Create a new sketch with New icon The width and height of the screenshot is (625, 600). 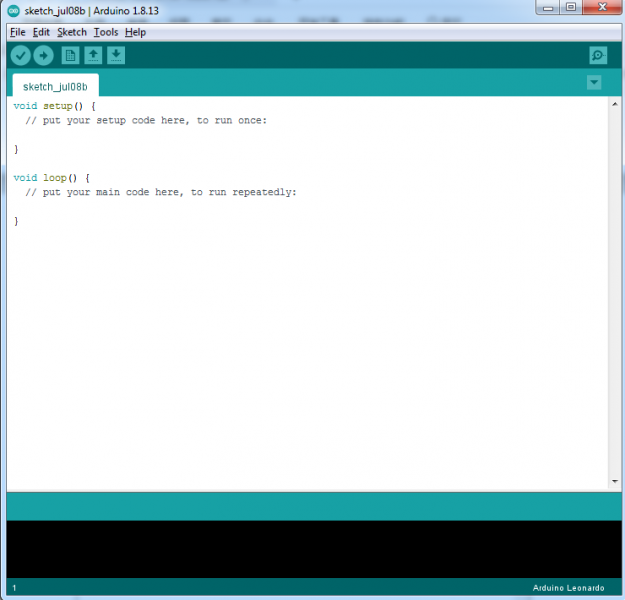pyautogui.click(x=70, y=56)
